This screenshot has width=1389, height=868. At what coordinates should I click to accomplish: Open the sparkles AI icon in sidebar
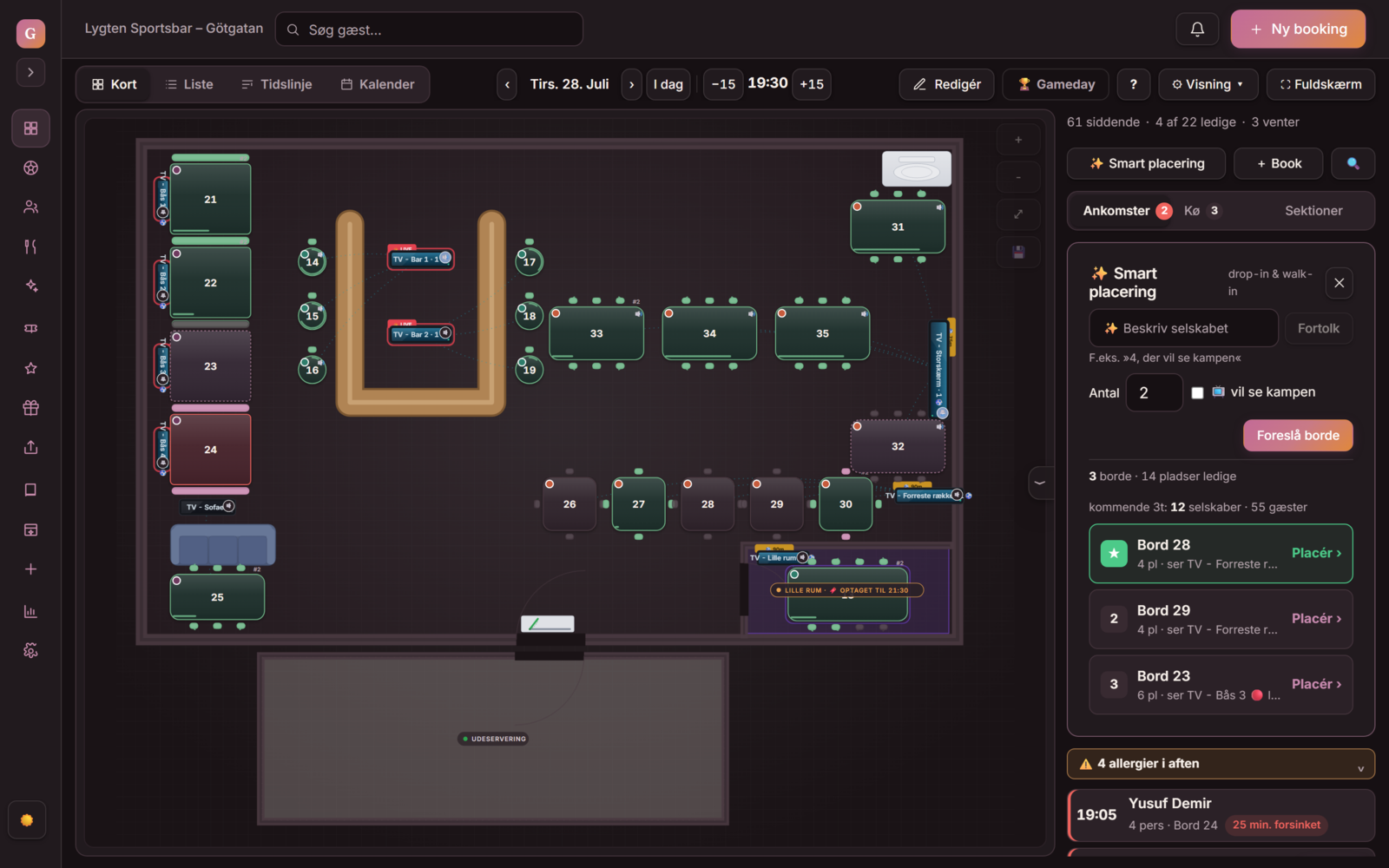(x=30, y=286)
